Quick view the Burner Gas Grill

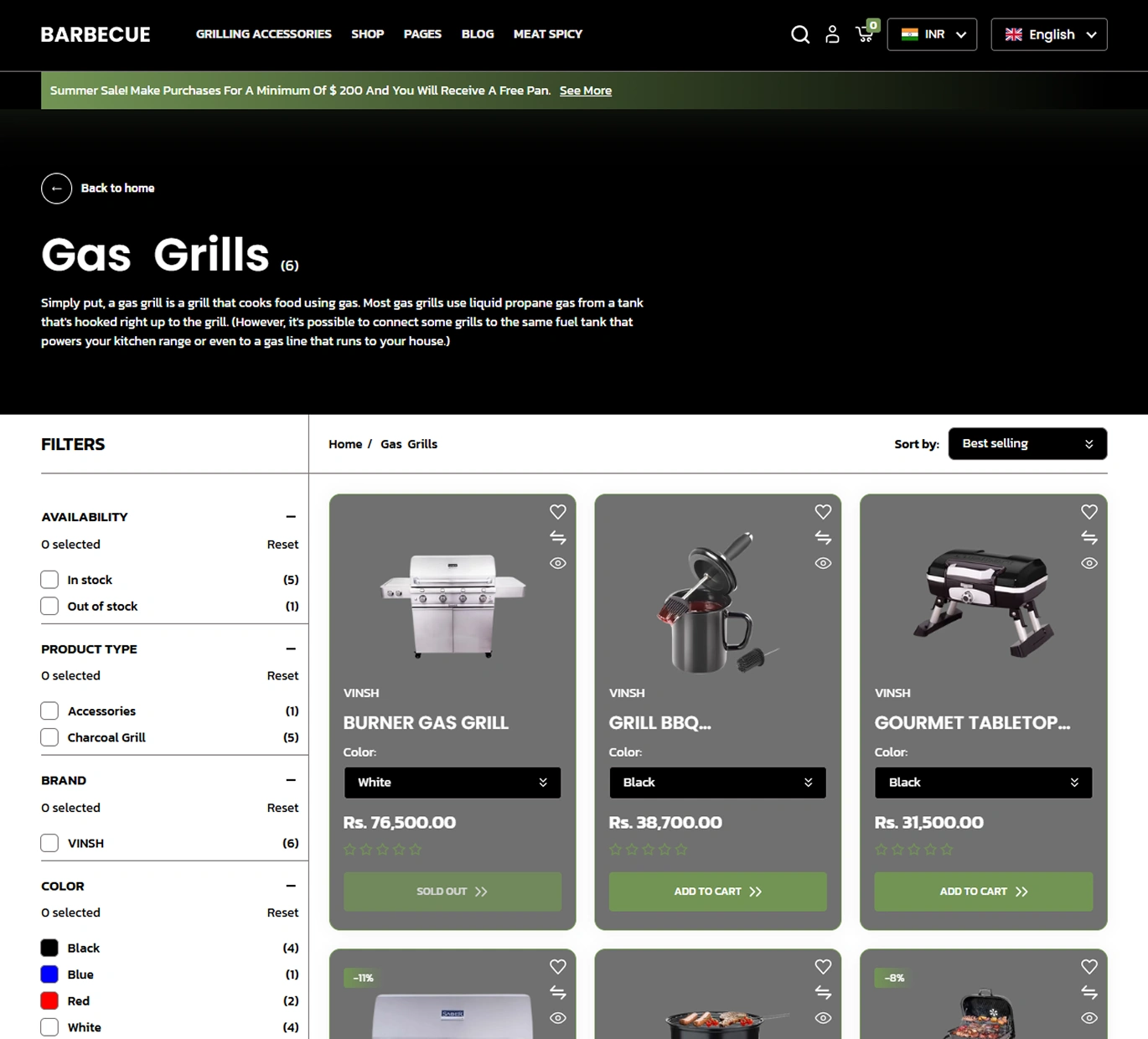(x=558, y=563)
